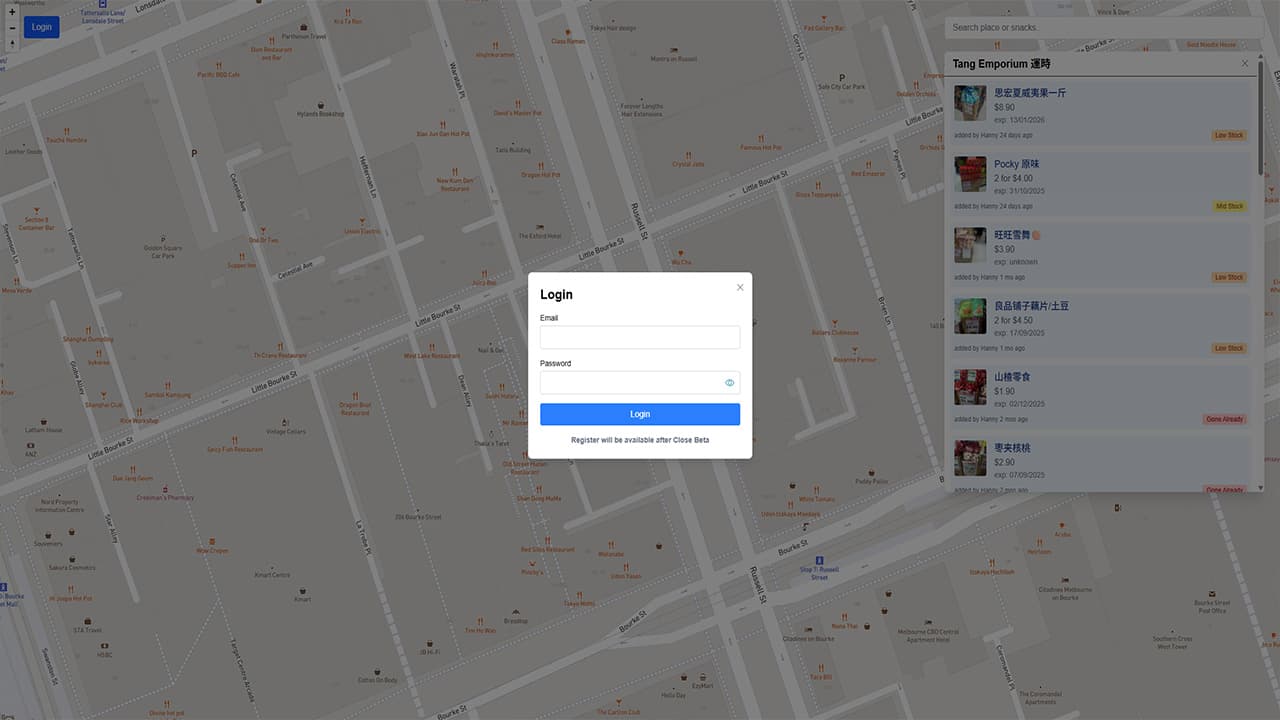Close the Login dialog with the X
The image size is (1280, 720).
tap(740, 288)
